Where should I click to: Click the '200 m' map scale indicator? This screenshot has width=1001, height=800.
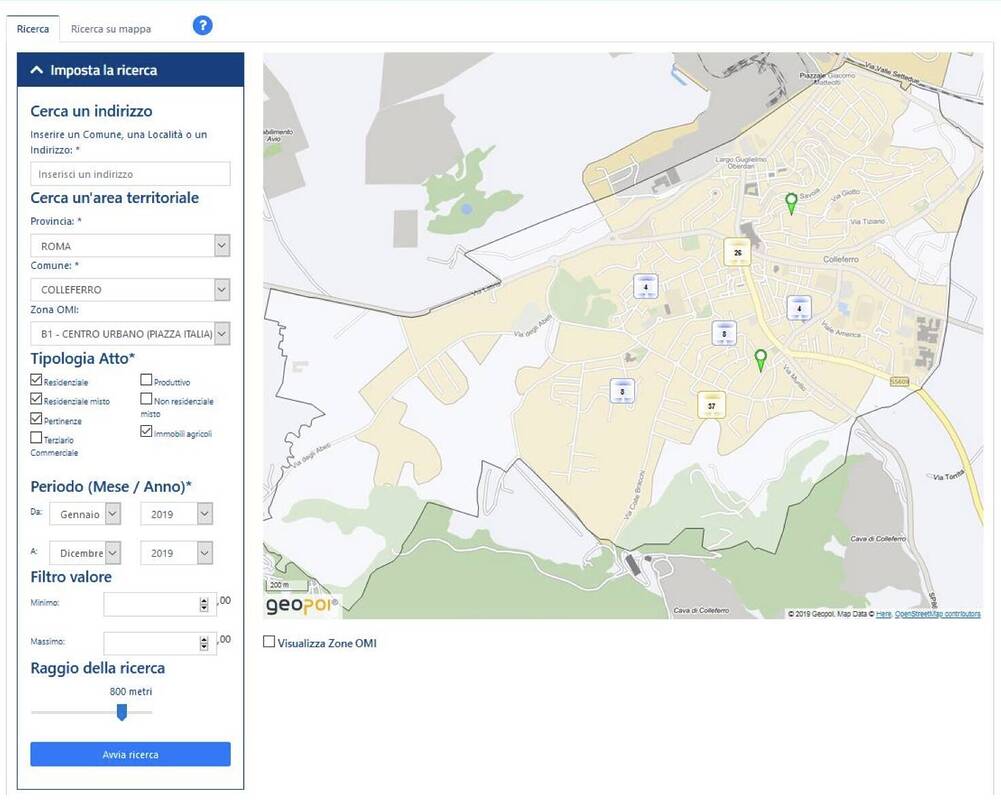click(x=287, y=585)
